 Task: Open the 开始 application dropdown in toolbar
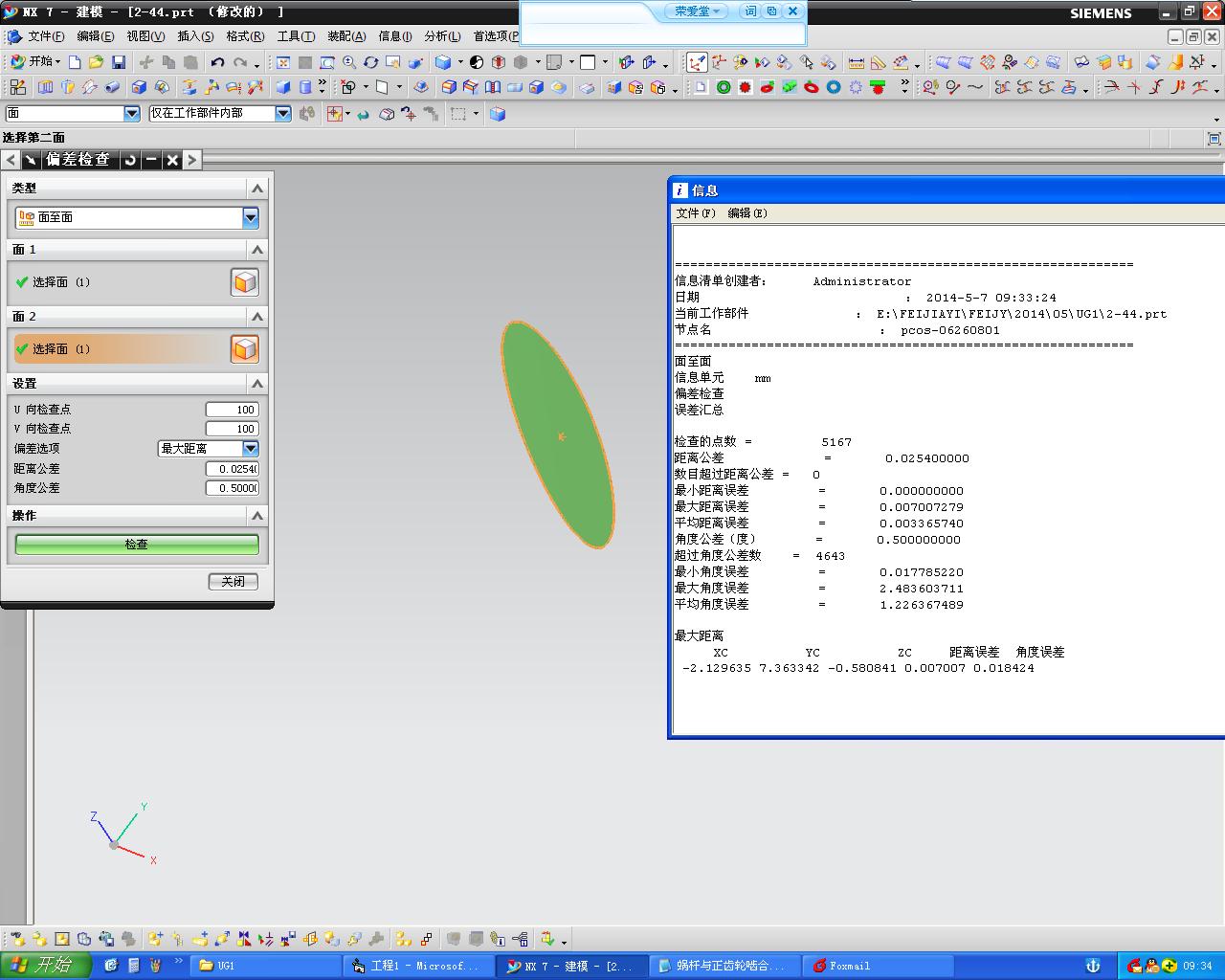[x=35, y=61]
